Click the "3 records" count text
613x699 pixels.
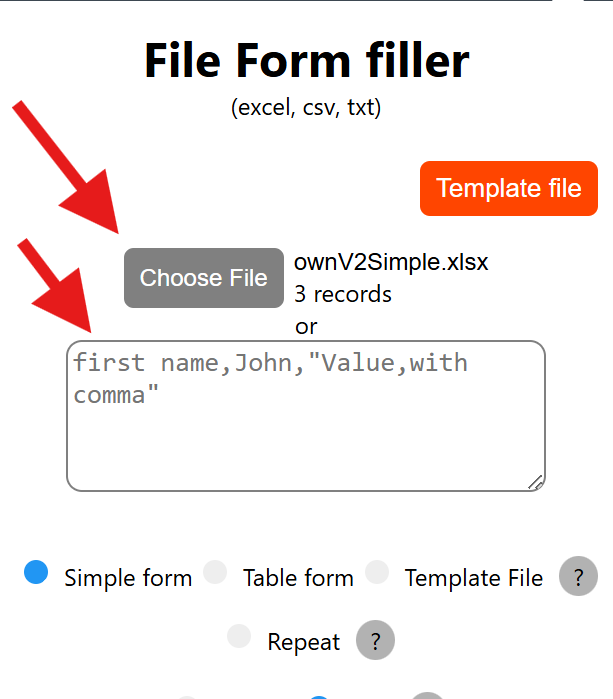[x=343, y=294]
